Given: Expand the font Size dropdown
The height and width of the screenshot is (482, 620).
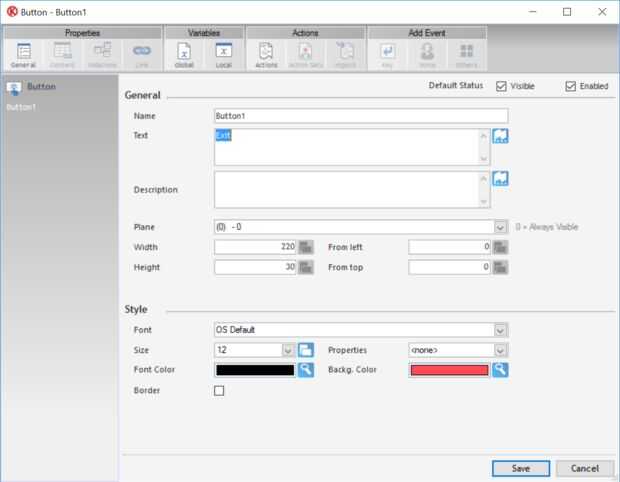Looking at the screenshot, I should (288, 350).
